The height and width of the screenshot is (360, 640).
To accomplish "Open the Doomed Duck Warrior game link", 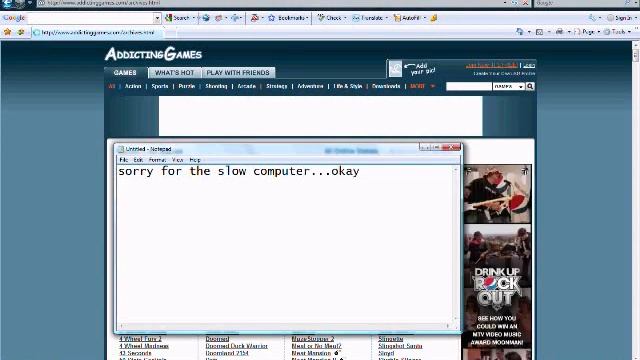I will (236, 346).
